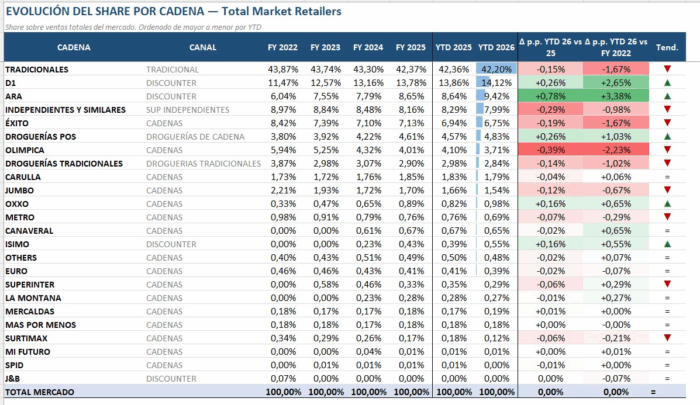Select the YTD 2026 cell showing 42,20%

click(496, 69)
